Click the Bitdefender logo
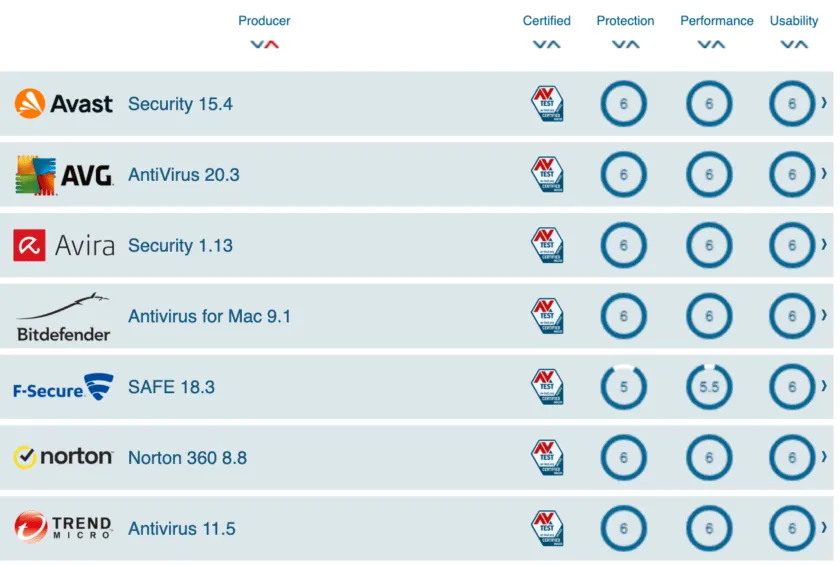The width and height of the screenshot is (840, 565). (63, 317)
